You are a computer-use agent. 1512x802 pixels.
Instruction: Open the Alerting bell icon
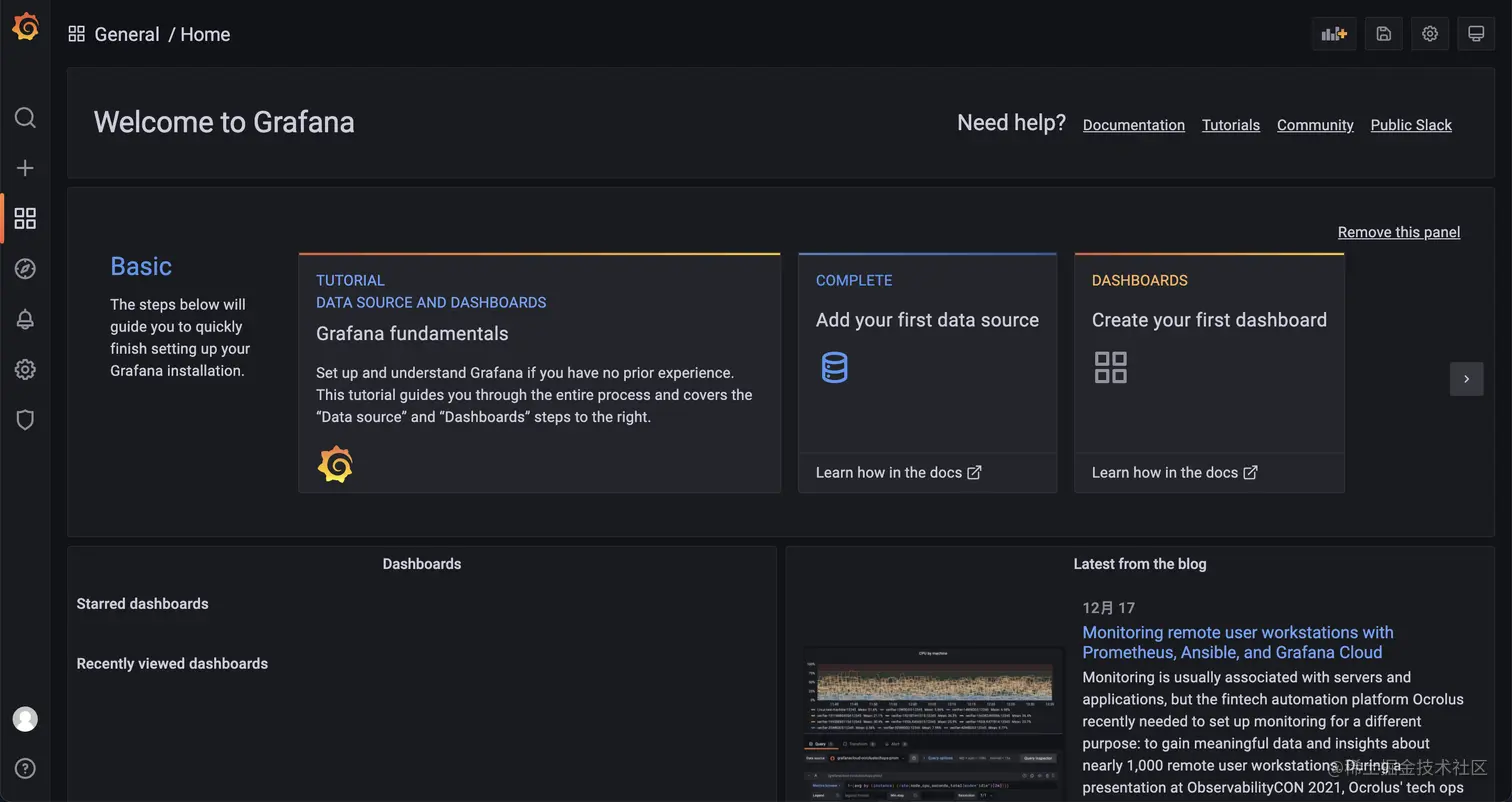tap(25, 319)
